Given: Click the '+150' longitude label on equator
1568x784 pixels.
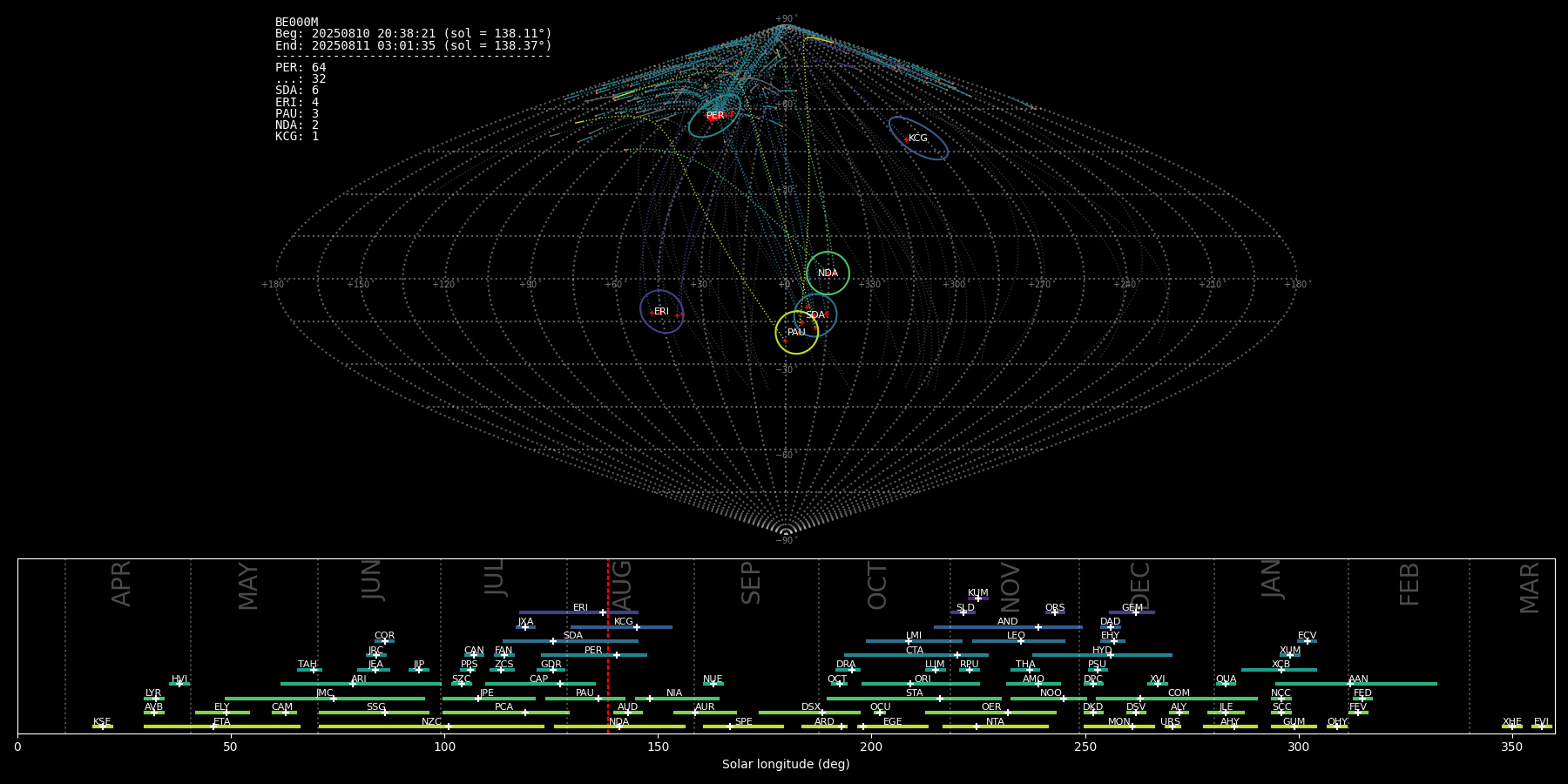Looking at the screenshot, I should tap(358, 284).
